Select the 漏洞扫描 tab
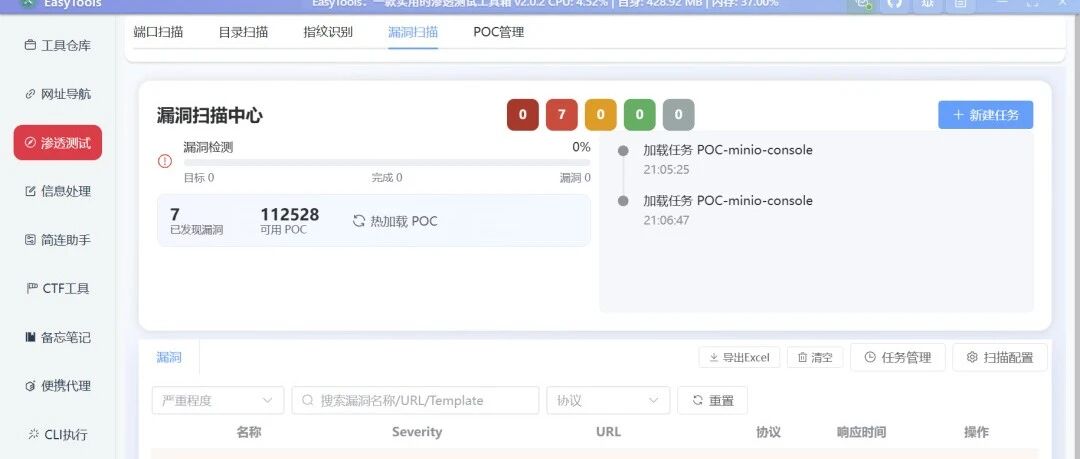The height and width of the screenshot is (459, 1080). [413, 32]
